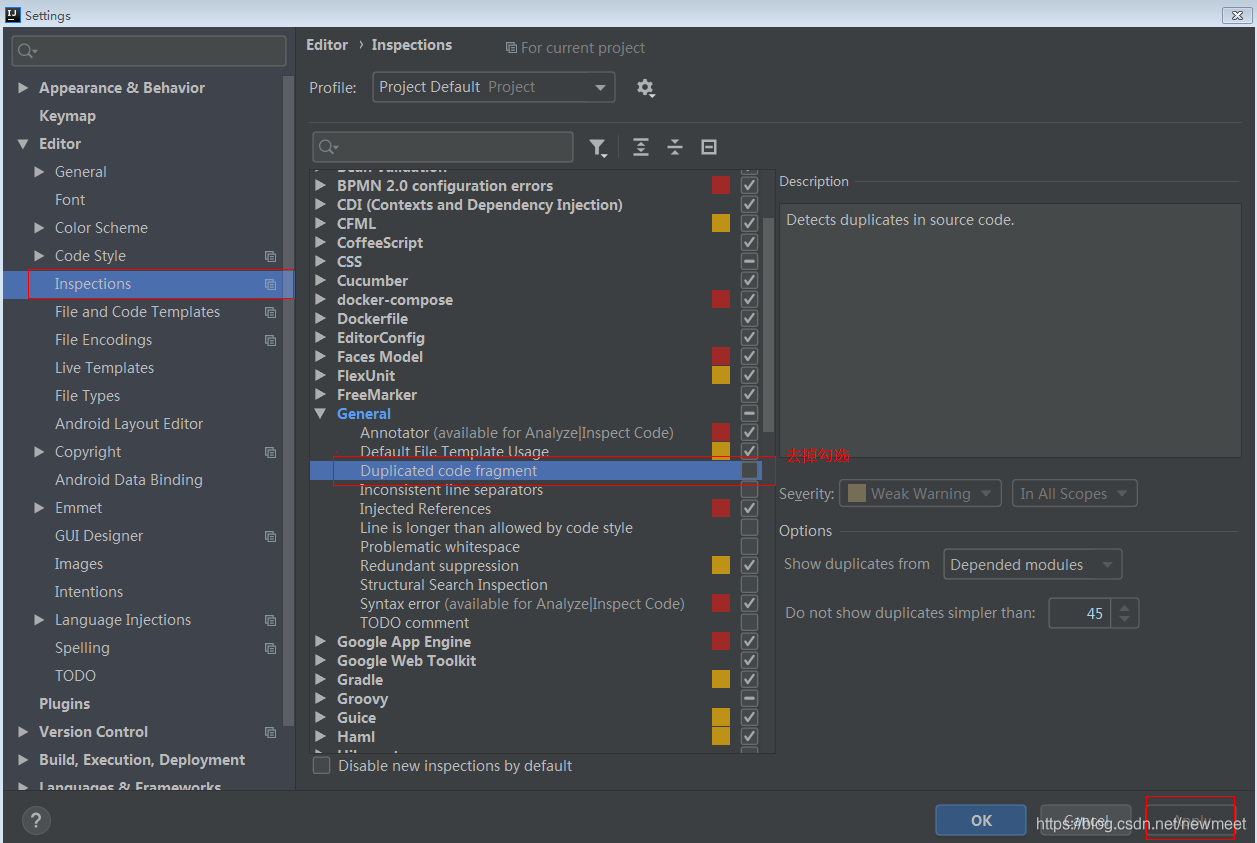1257x843 pixels.
Task: Click the settings search input field
Action: pyautogui.click(x=149, y=51)
